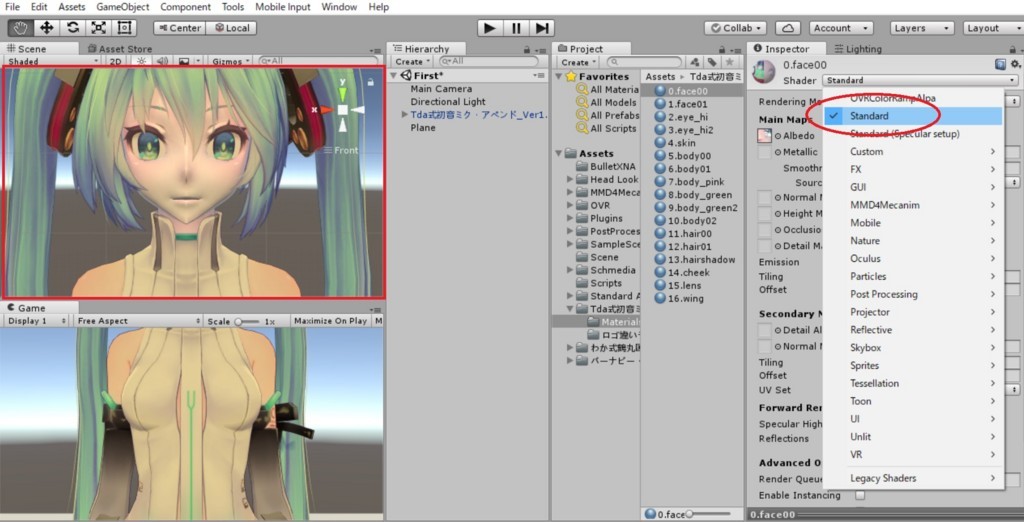Open the Collab dropdown
Screen dimensions: 1024x522
click(735, 28)
